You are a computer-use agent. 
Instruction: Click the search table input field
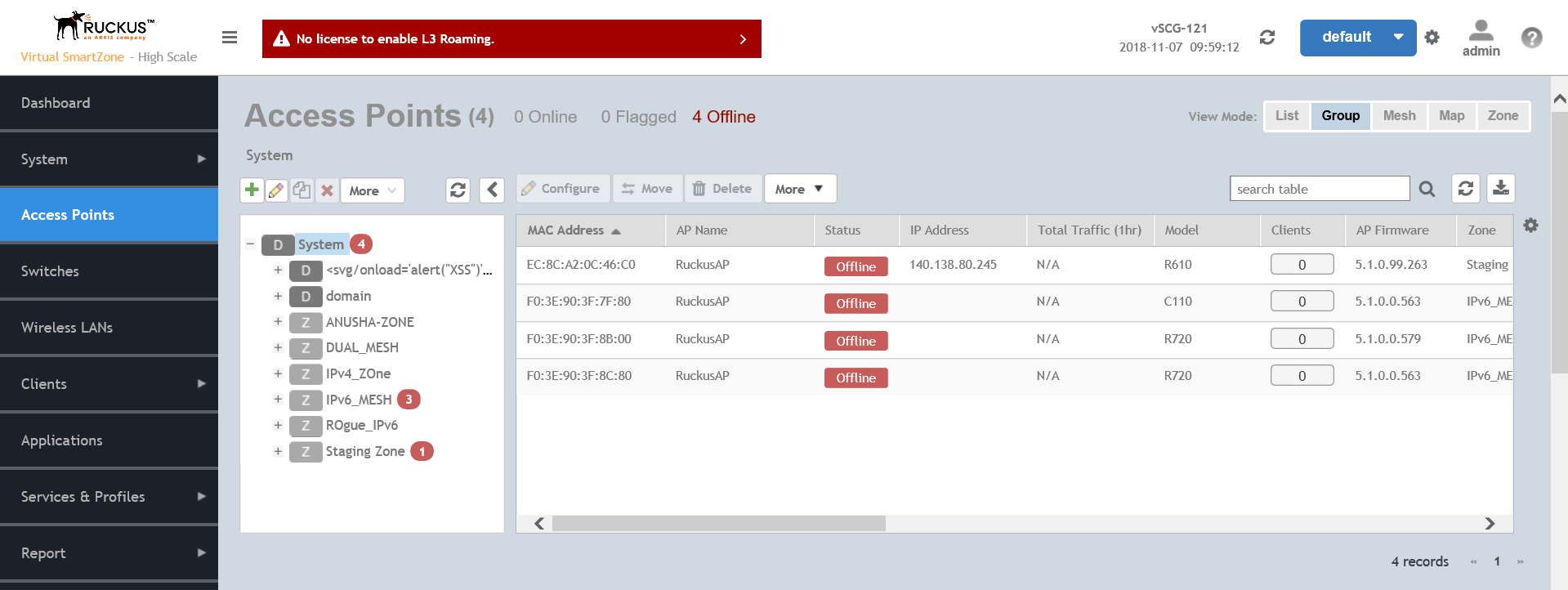pyautogui.click(x=1319, y=189)
